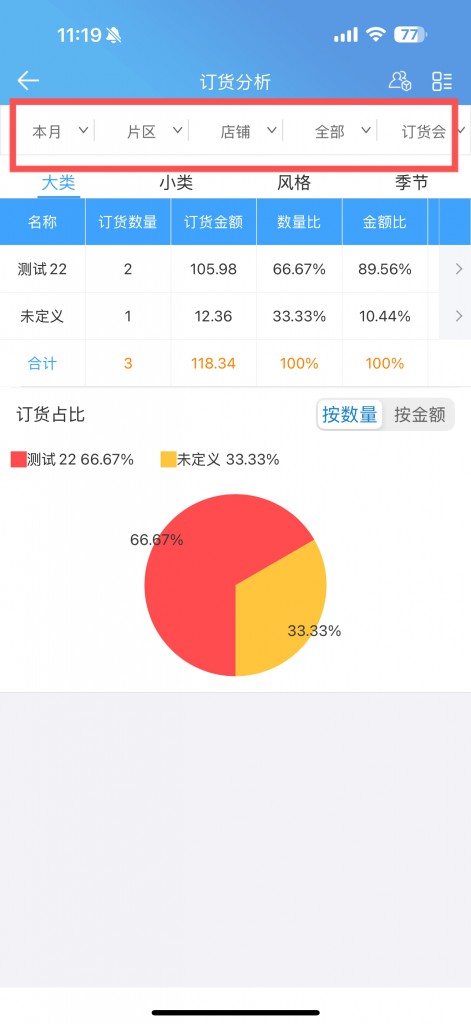Tap the back arrow icon
Image resolution: width=471 pixels, height=1024 pixels.
28,80
